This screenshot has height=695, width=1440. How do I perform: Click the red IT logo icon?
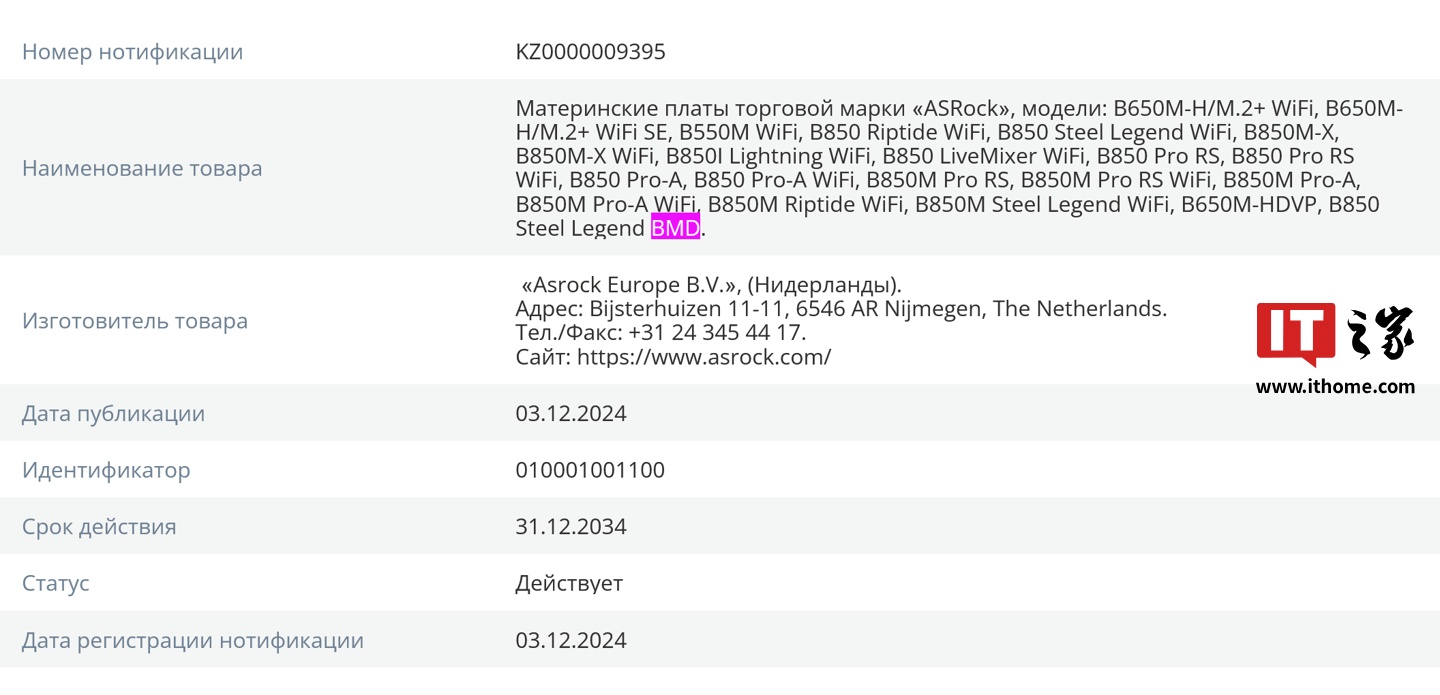1295,333
